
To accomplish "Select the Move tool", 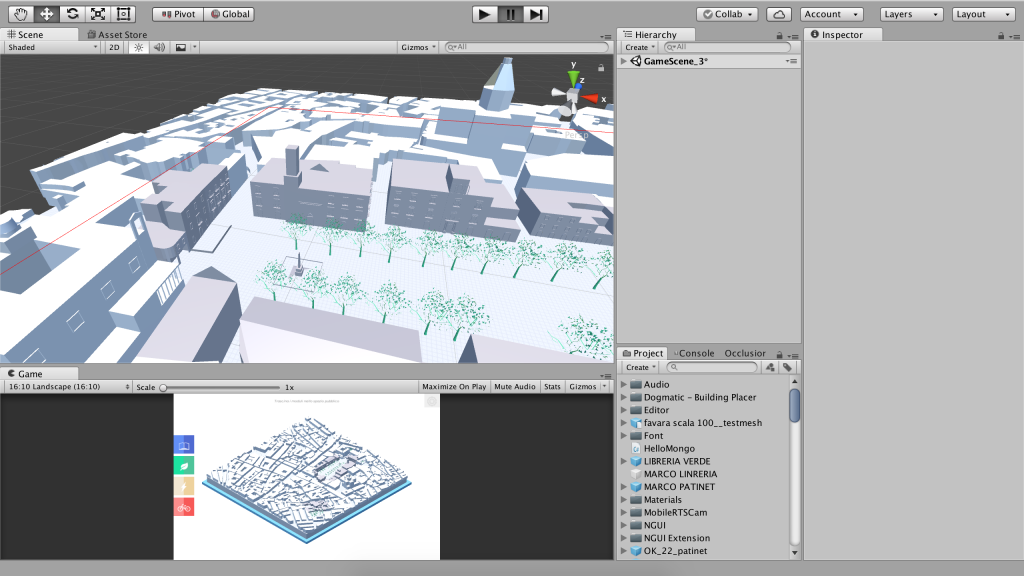I will coord(46,14).
